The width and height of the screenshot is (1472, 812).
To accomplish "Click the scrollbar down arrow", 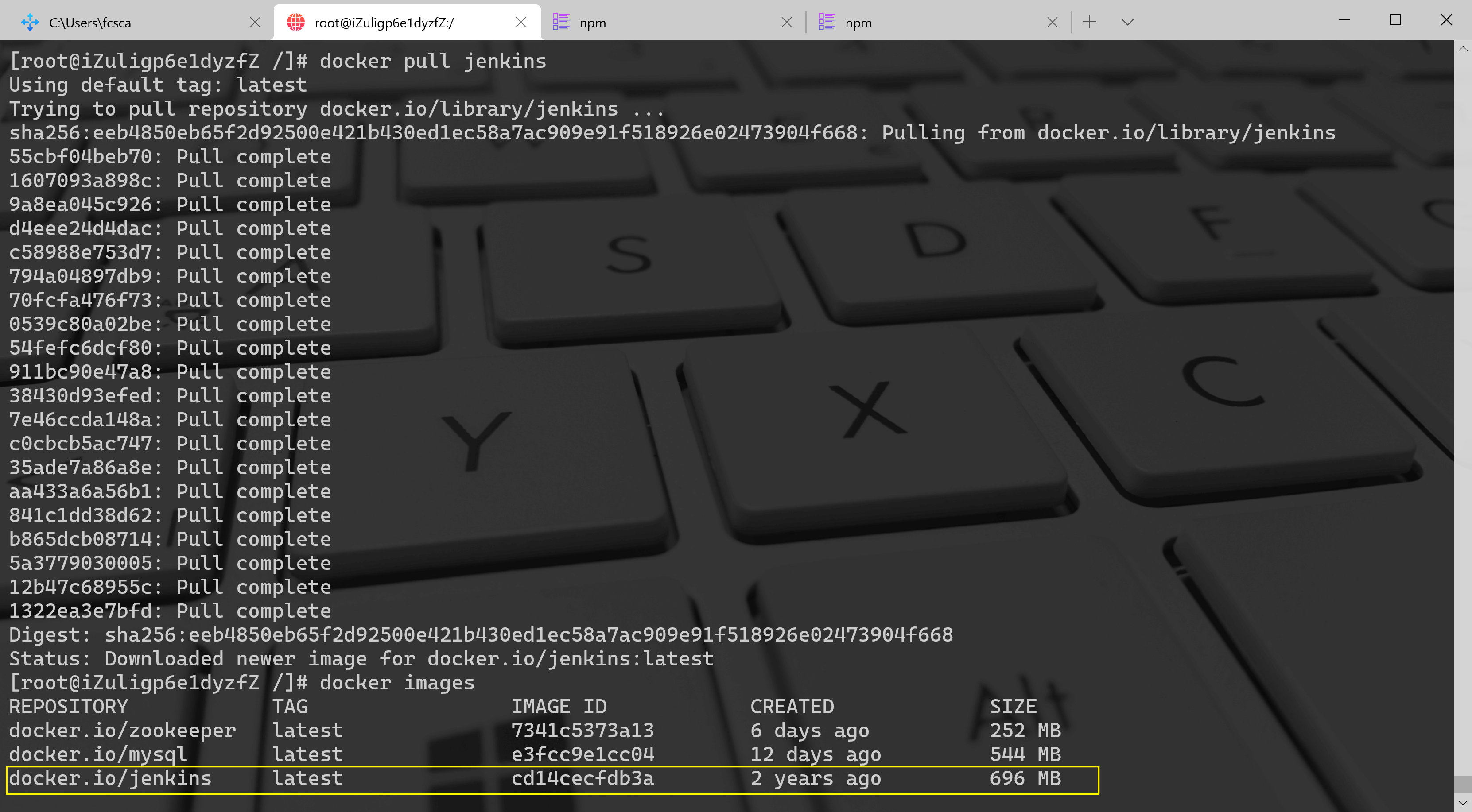I will 1463,803.
